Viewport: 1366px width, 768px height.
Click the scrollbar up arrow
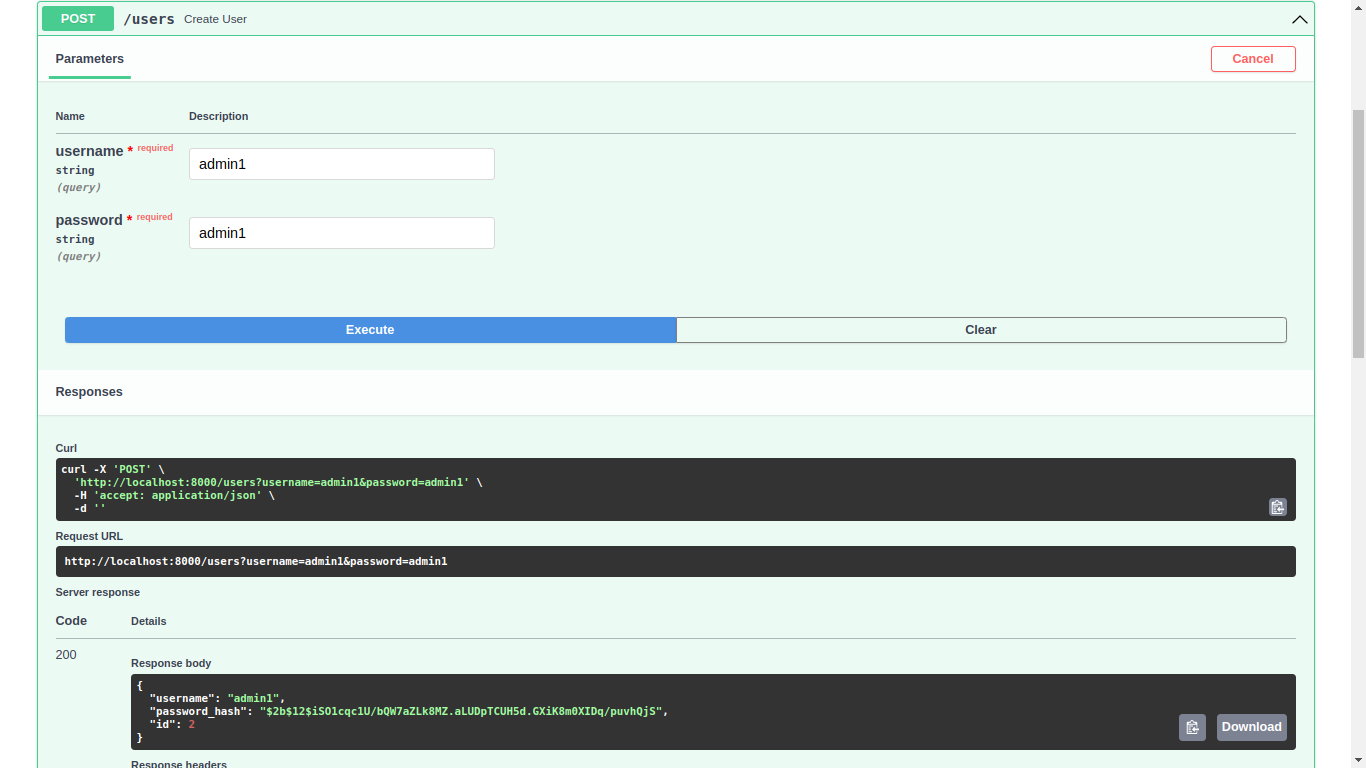(x=1357, y=9)
